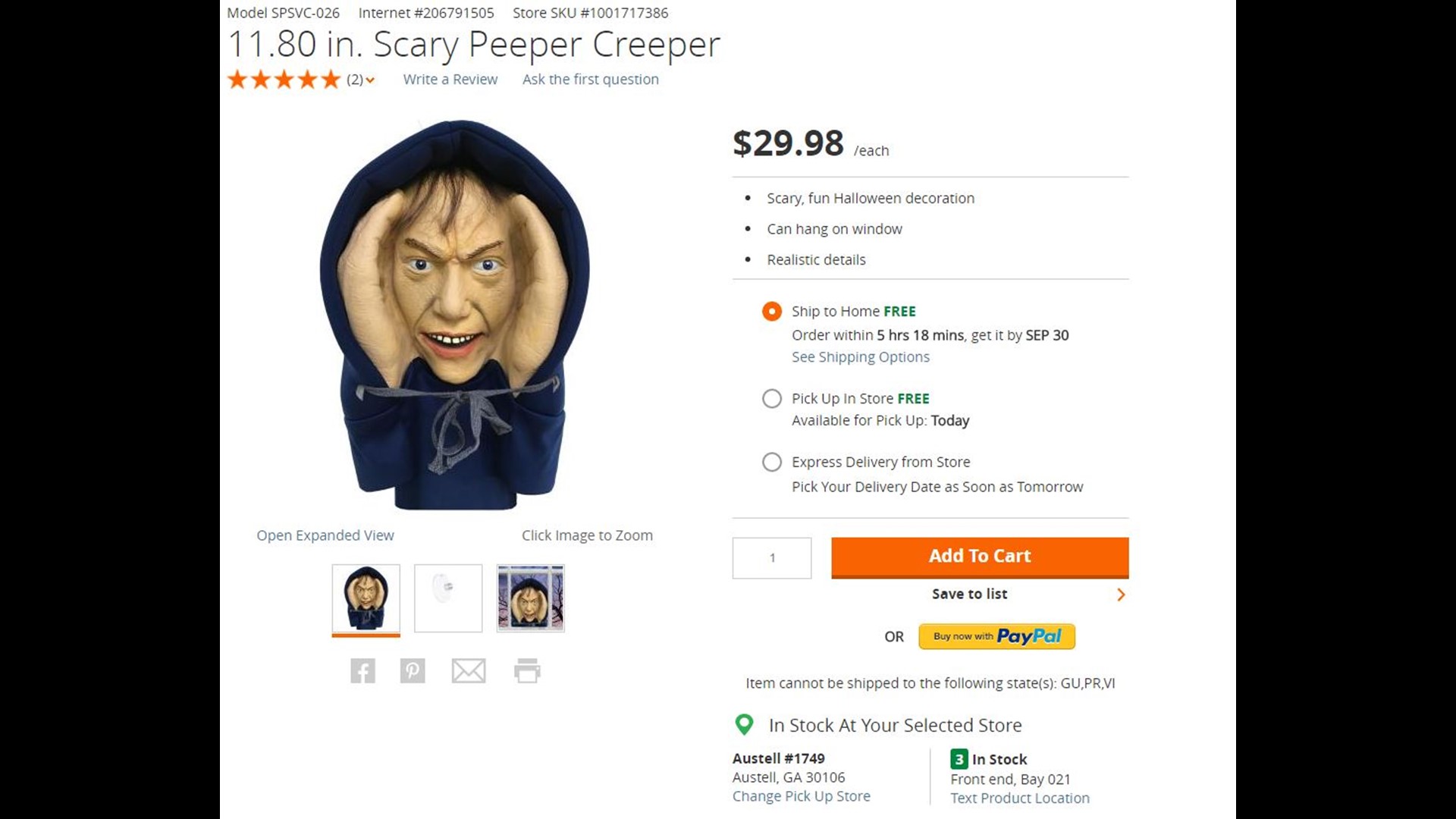Open Change Pick Up Store
The width and height of the screenshot is (1456, 819).
[801, 795]
